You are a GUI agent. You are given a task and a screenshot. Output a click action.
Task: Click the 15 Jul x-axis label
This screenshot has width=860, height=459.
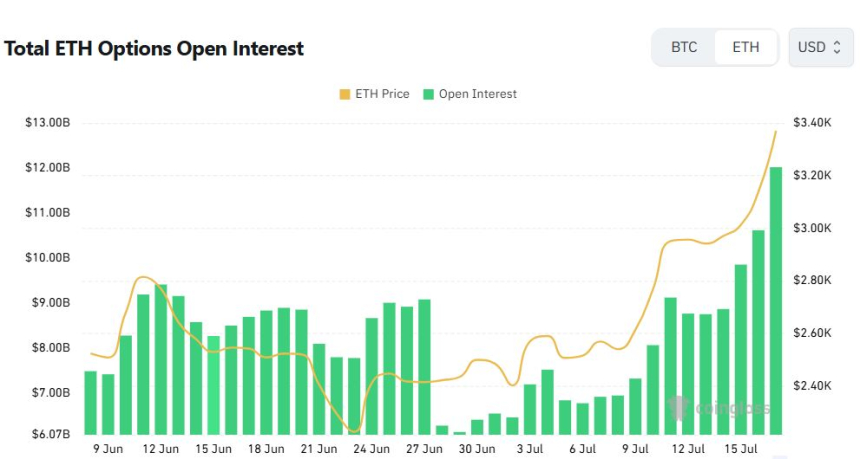click(x=739, y=449)
